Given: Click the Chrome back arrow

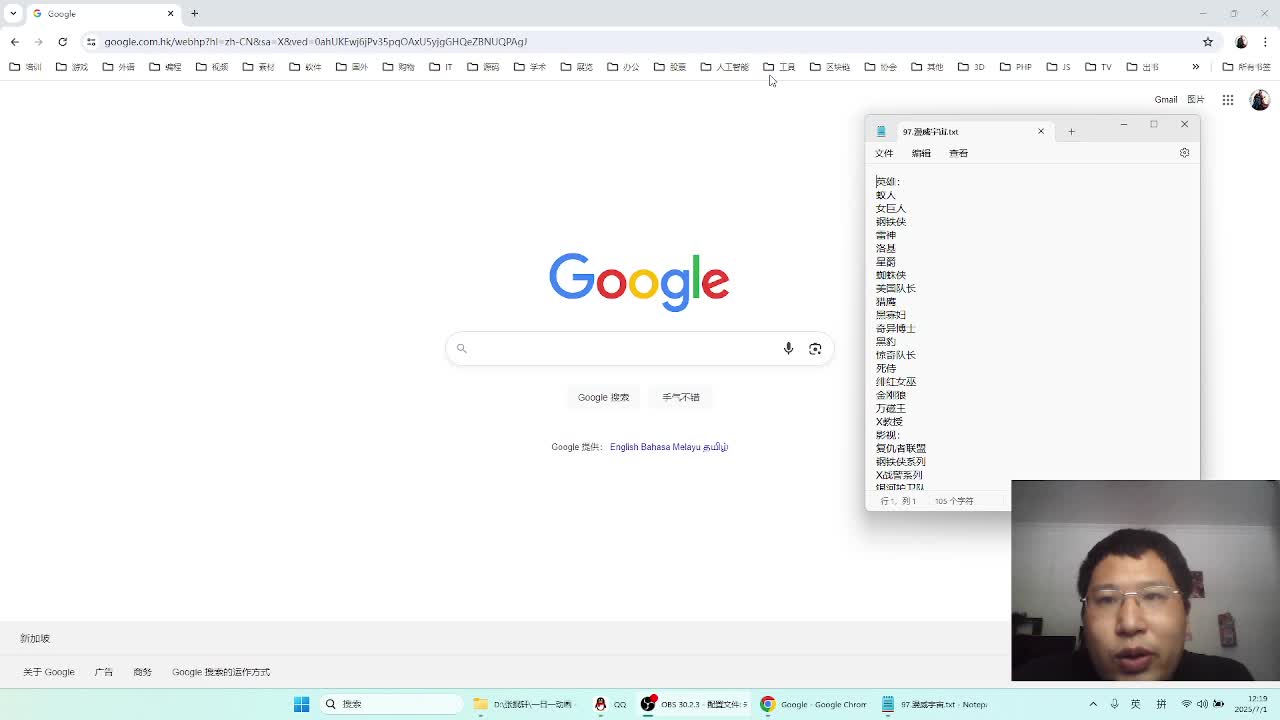Looking at the screenshot, I should pos(15,42).
